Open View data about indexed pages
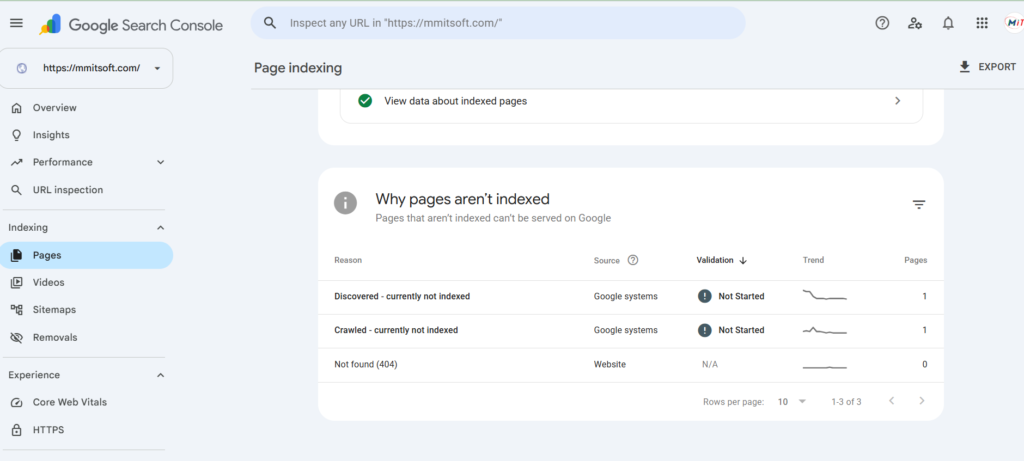 click(631, 101)
